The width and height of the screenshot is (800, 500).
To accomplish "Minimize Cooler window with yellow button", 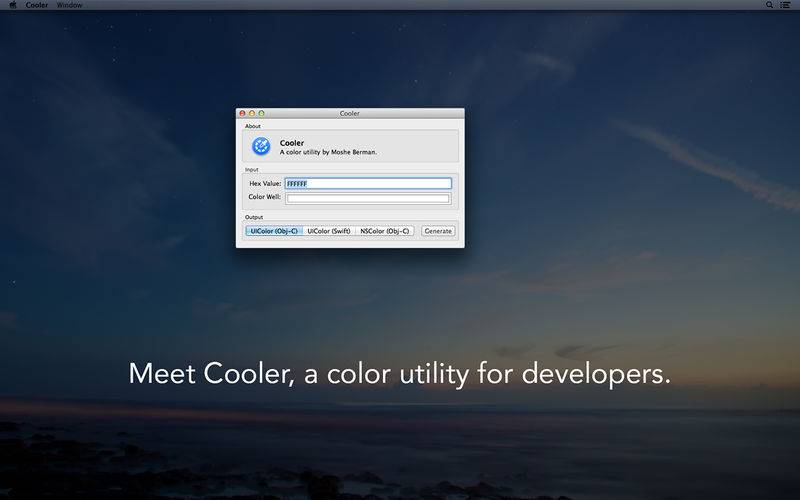I will (252, 113).
